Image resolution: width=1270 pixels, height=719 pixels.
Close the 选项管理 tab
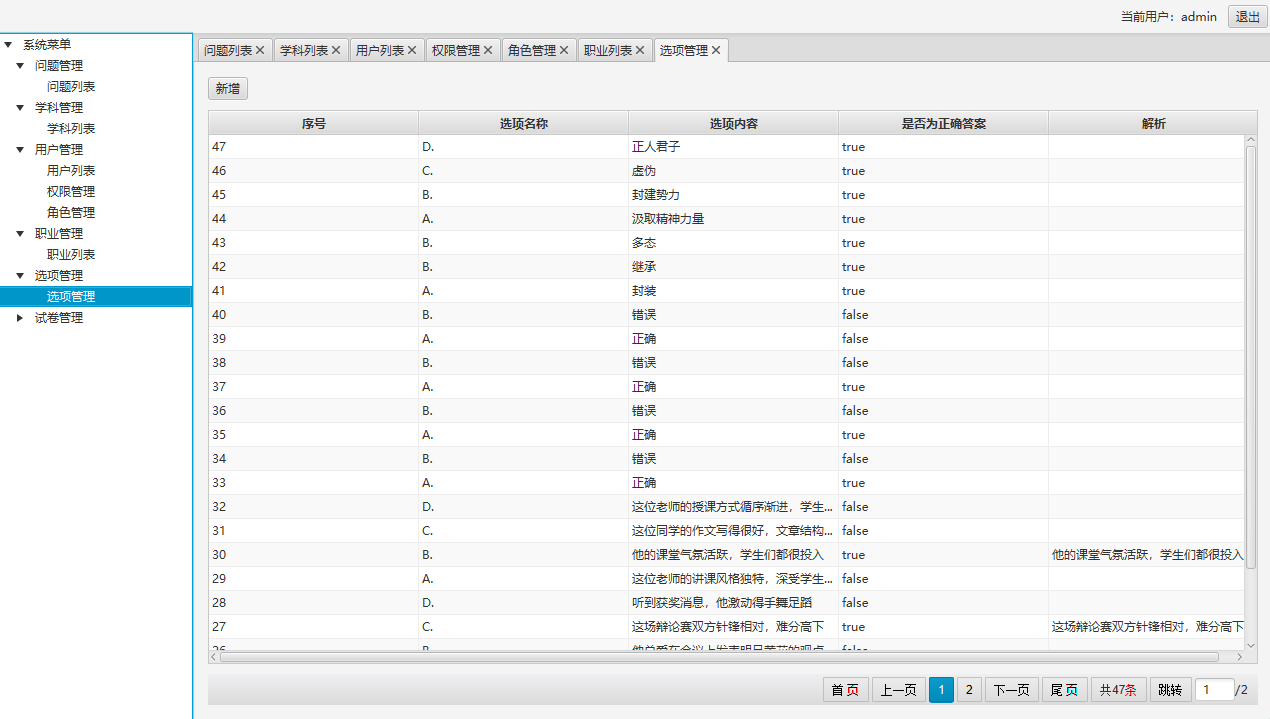(x=716, y=50)
